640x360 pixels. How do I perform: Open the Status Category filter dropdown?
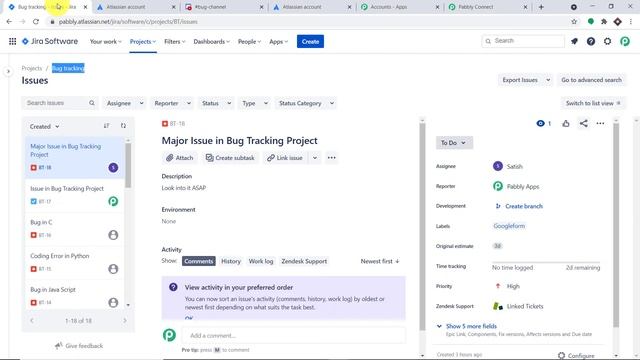click(306, 103)
